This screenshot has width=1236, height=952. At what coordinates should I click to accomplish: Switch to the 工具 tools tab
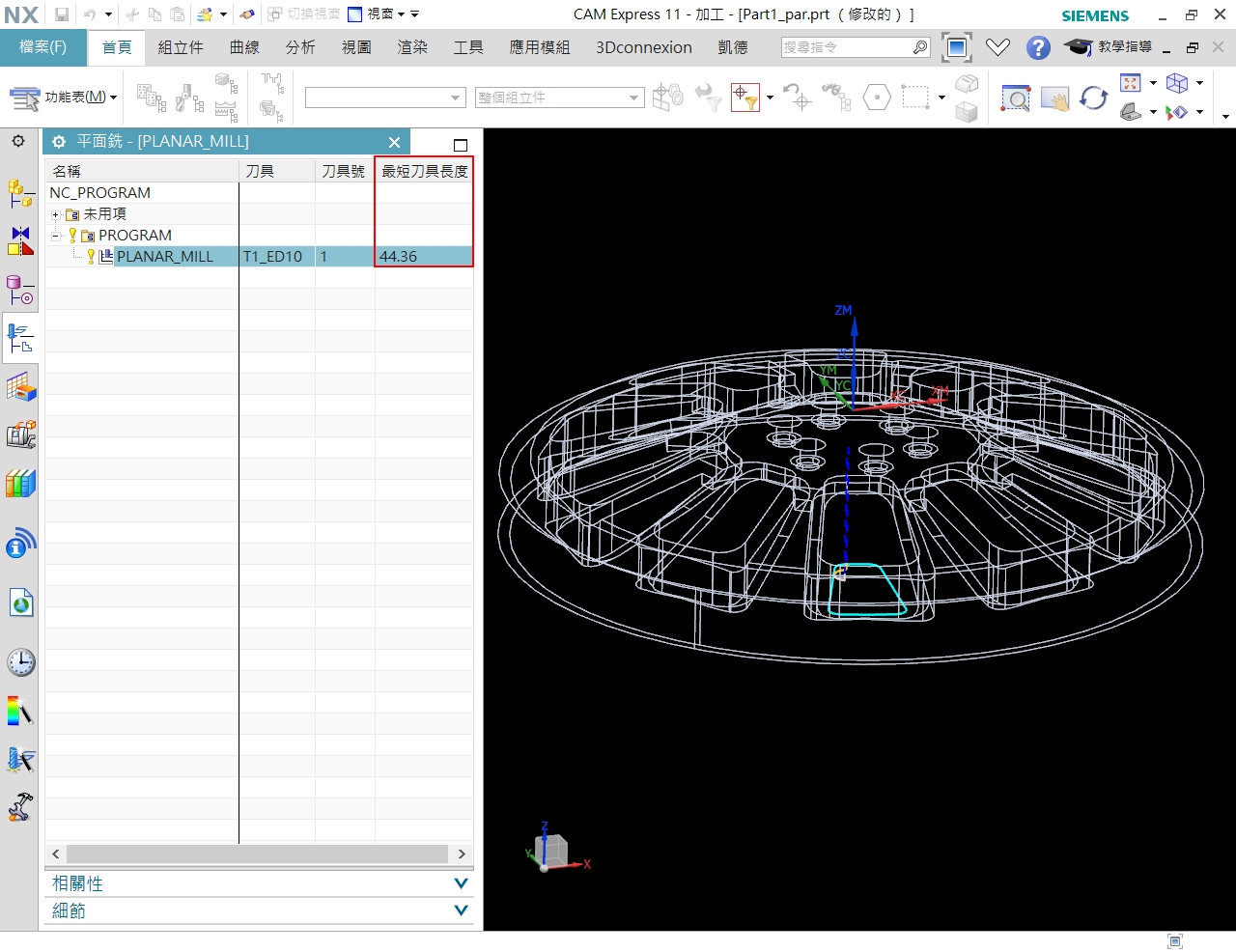[x=468, y=47]
